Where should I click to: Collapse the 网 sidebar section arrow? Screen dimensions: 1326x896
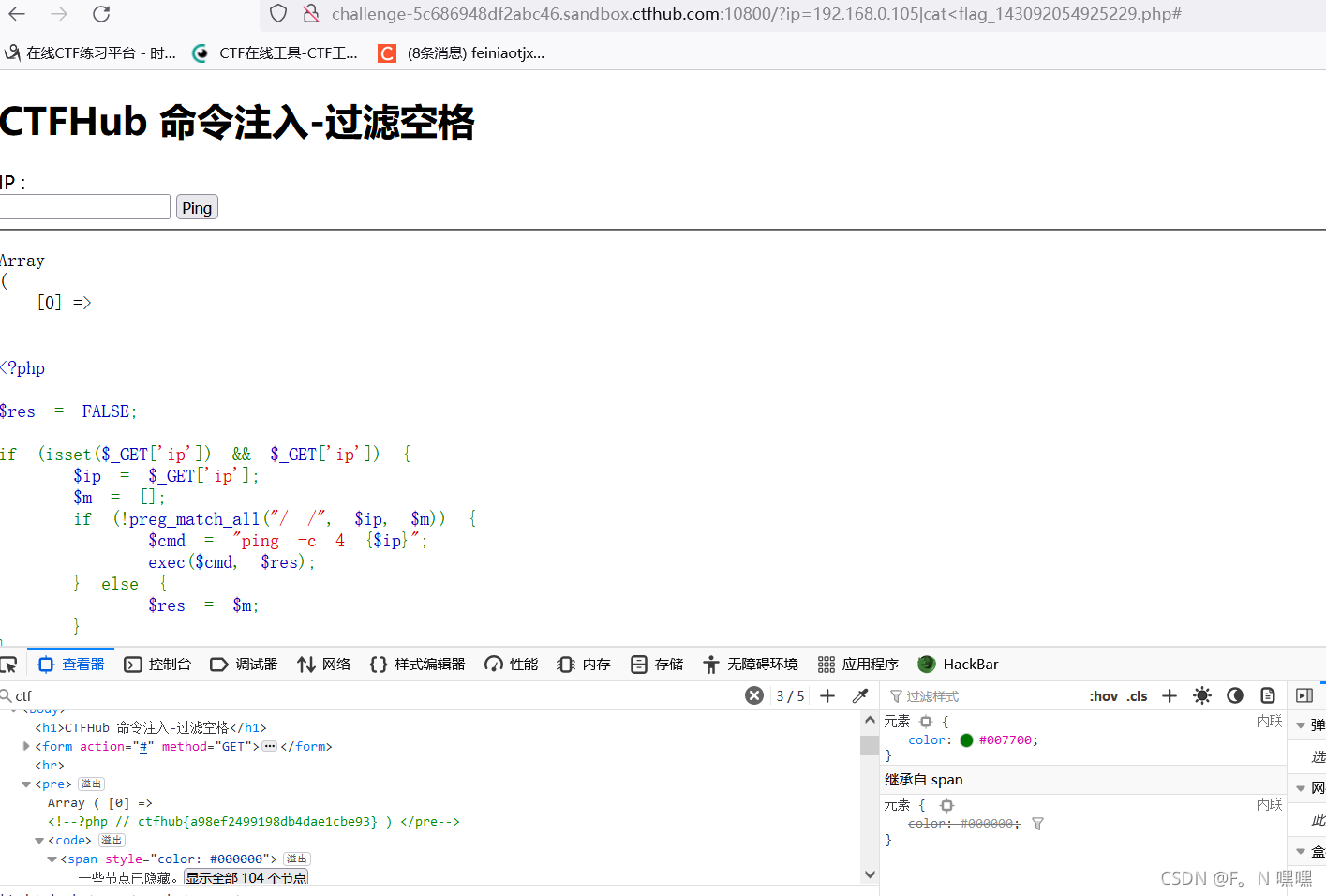click(x=1301, y=788)
